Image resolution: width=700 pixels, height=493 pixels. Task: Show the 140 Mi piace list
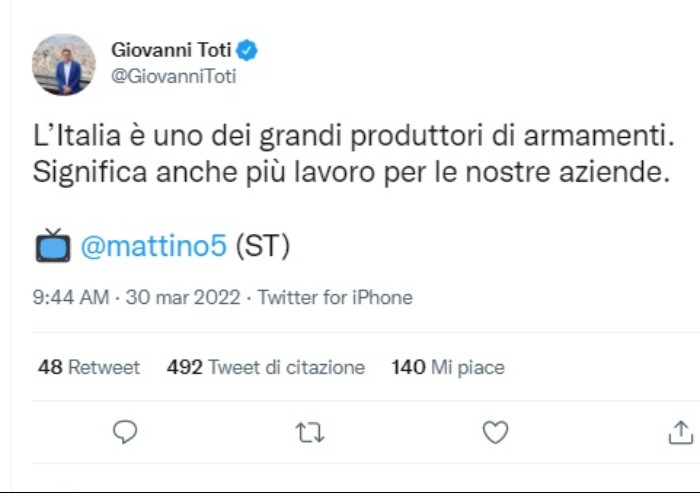(447, 368)
